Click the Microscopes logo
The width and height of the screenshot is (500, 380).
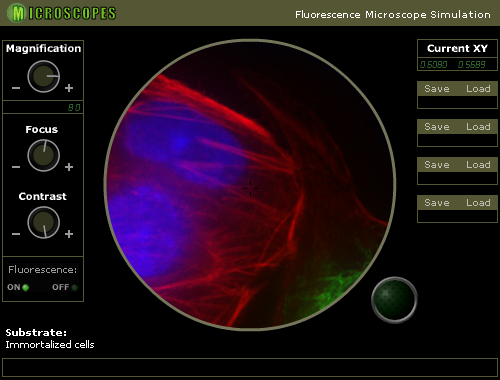click(62, 13)
